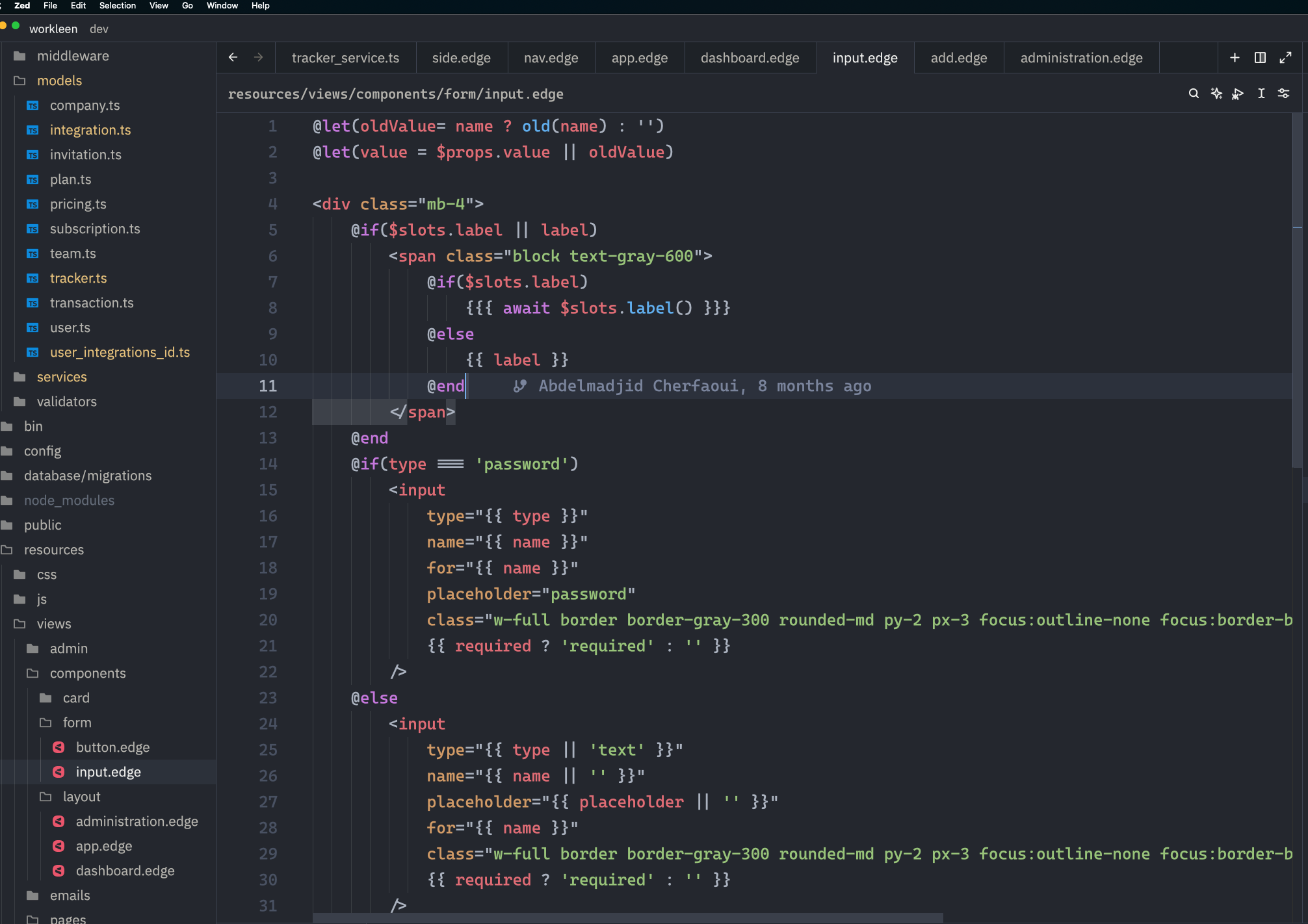The width and height of the screenshot is (1308, 924).
Task: Launch the debugger run icon
Action: (x=1238, y=94)
